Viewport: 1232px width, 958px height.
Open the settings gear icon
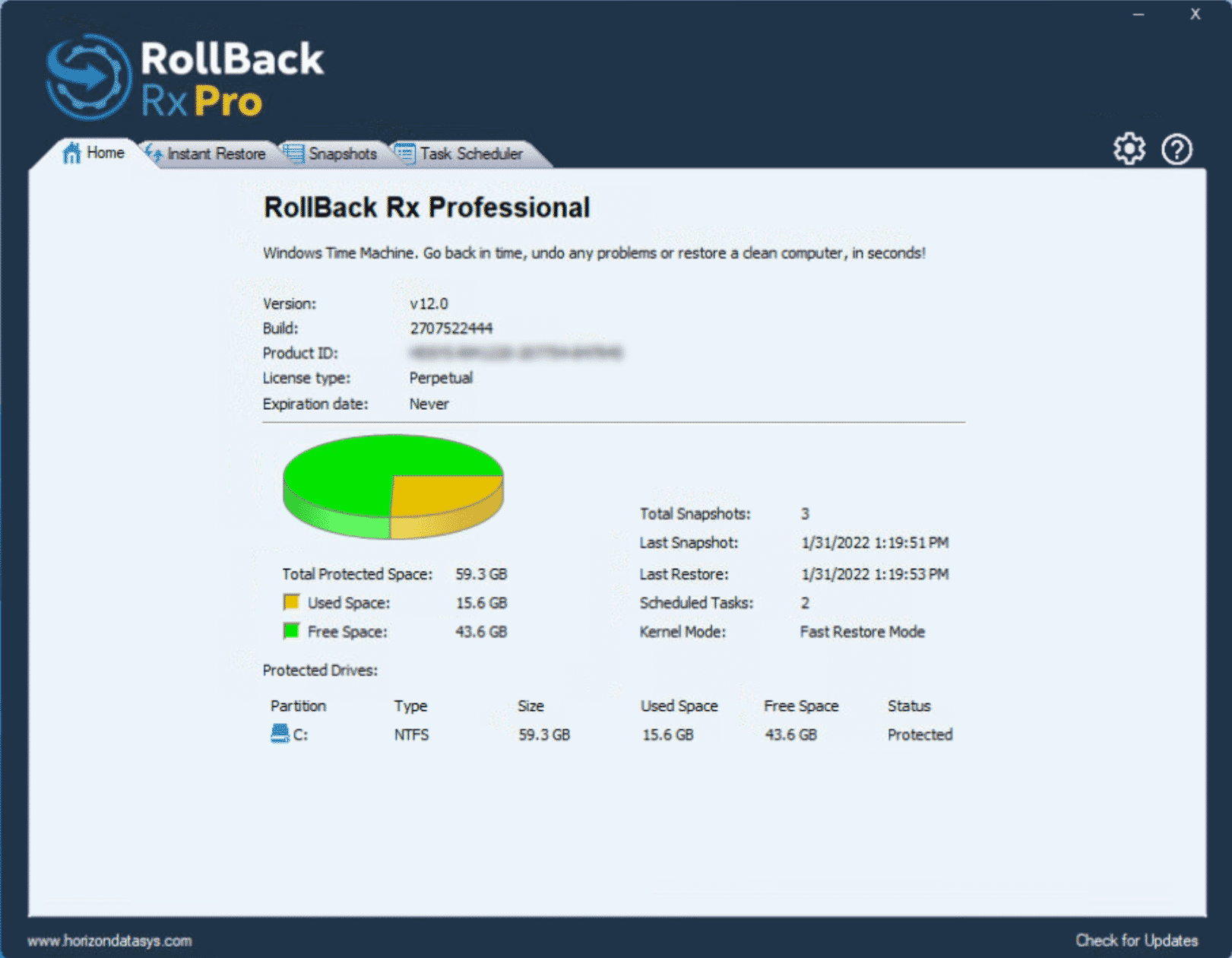pos(1129,149)
